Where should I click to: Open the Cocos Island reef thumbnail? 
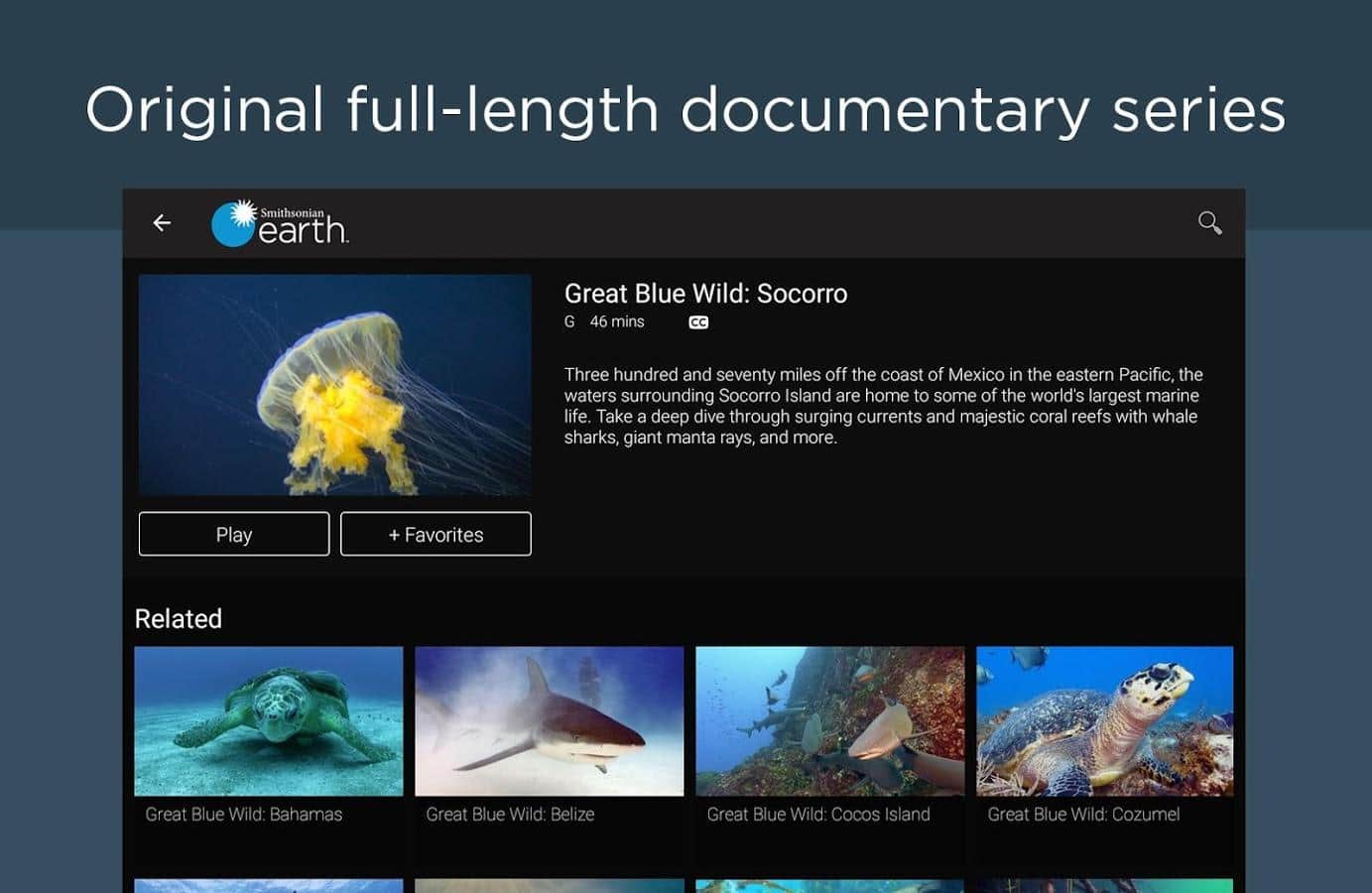(830, 721)
